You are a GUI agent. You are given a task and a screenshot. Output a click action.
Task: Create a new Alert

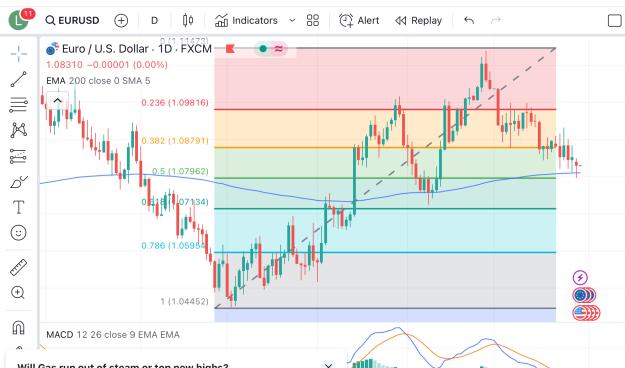pyautogui.click(x=359, y=20)
